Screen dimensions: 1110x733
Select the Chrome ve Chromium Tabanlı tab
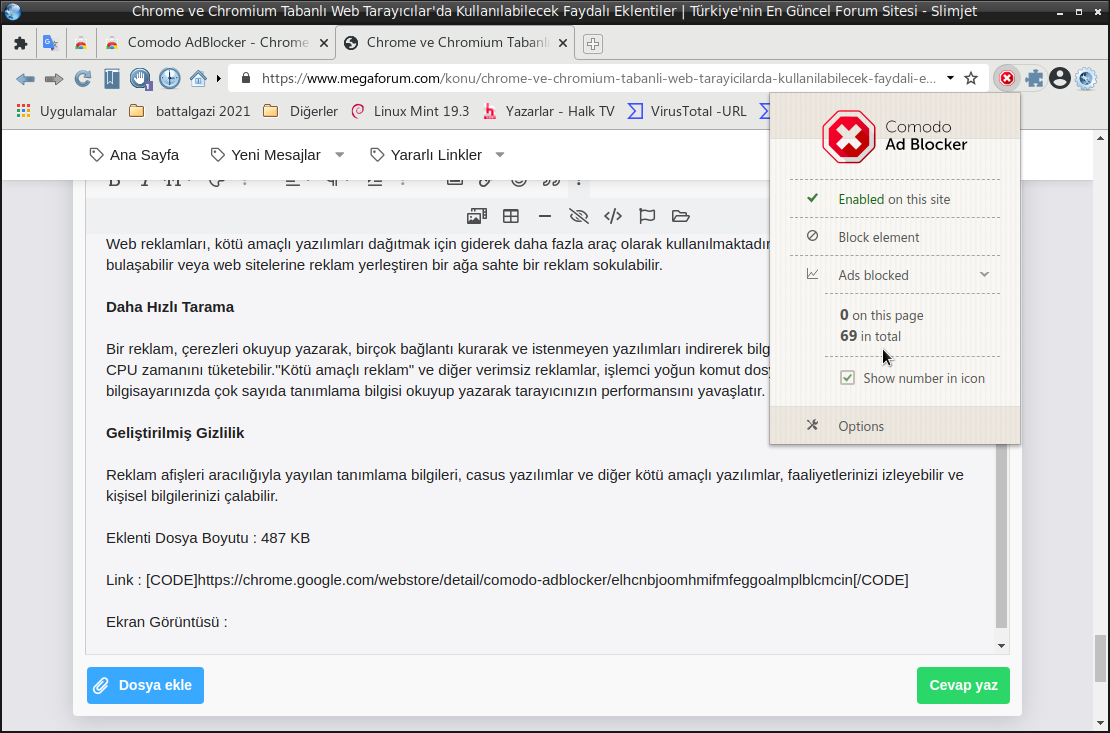pyautogui.click(x=457, y=42)
